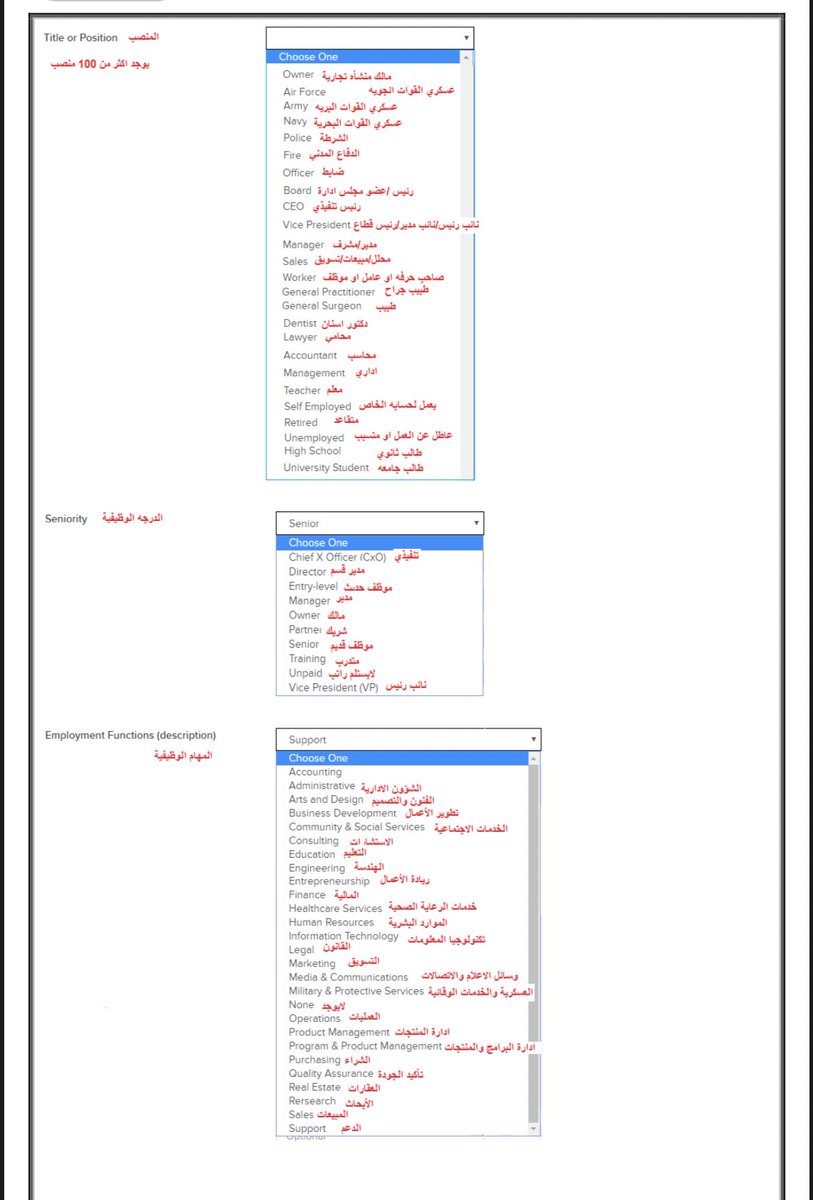Viewport: 813px width, 1200px height.
Task: Select the Purchasing function
Action: tap(315, 1059)
